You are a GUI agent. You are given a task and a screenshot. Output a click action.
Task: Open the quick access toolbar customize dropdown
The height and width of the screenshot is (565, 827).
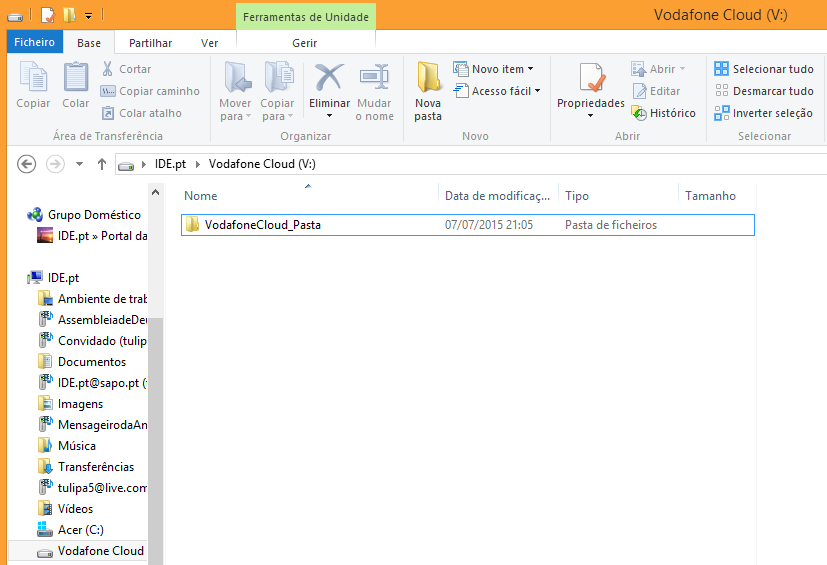click(x=89, y=16)
